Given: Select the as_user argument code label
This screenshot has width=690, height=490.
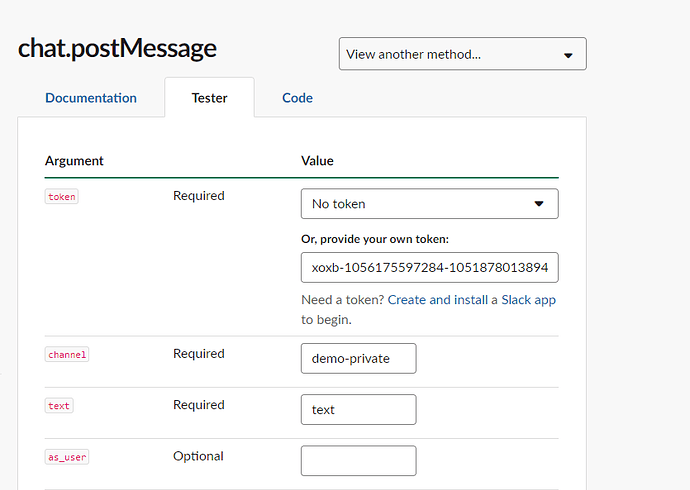Looking at the screenshot, I should (67, 457).
